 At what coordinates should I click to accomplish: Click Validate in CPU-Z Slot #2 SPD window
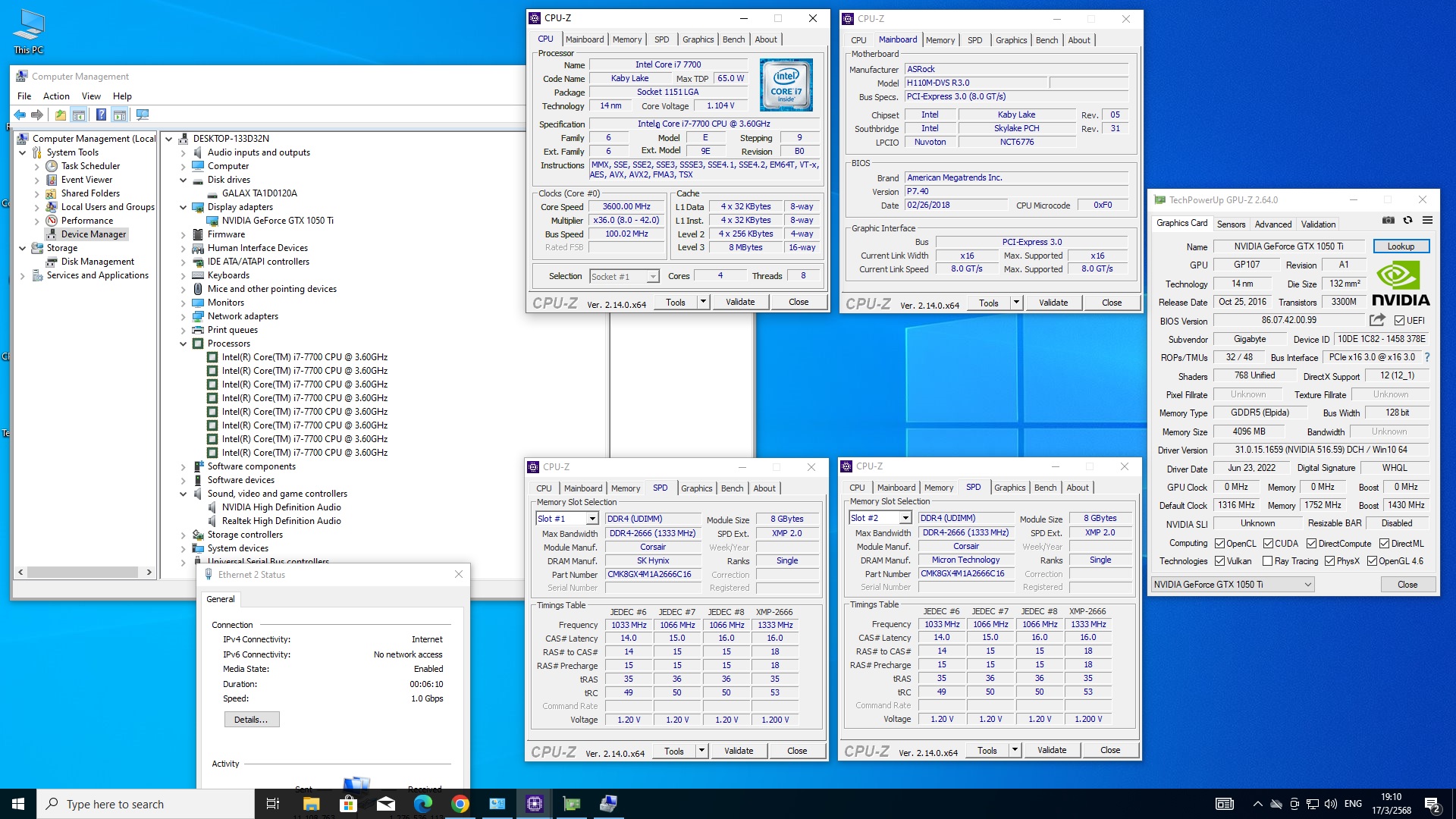click(x=1052, y=750)
